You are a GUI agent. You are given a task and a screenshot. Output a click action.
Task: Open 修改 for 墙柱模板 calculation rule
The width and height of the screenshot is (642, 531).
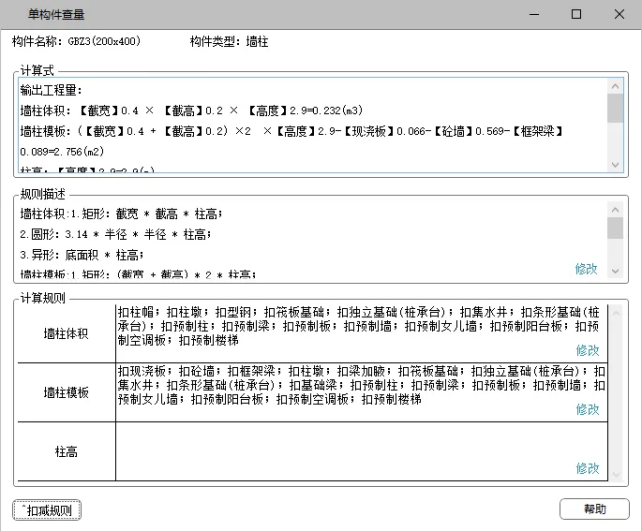(x=587, y=409)
